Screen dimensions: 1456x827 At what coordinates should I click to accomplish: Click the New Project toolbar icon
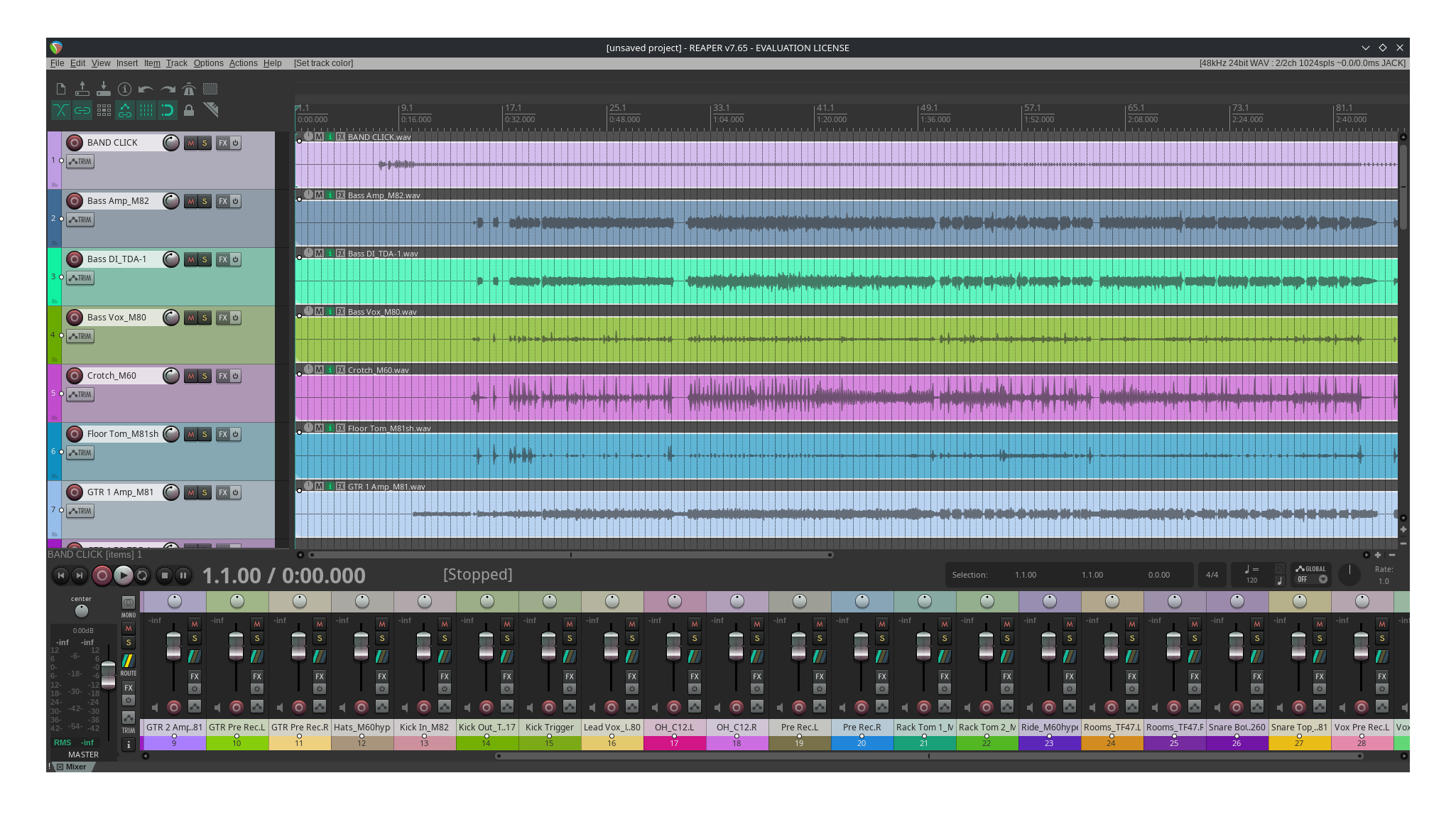(x=61, y=89)
